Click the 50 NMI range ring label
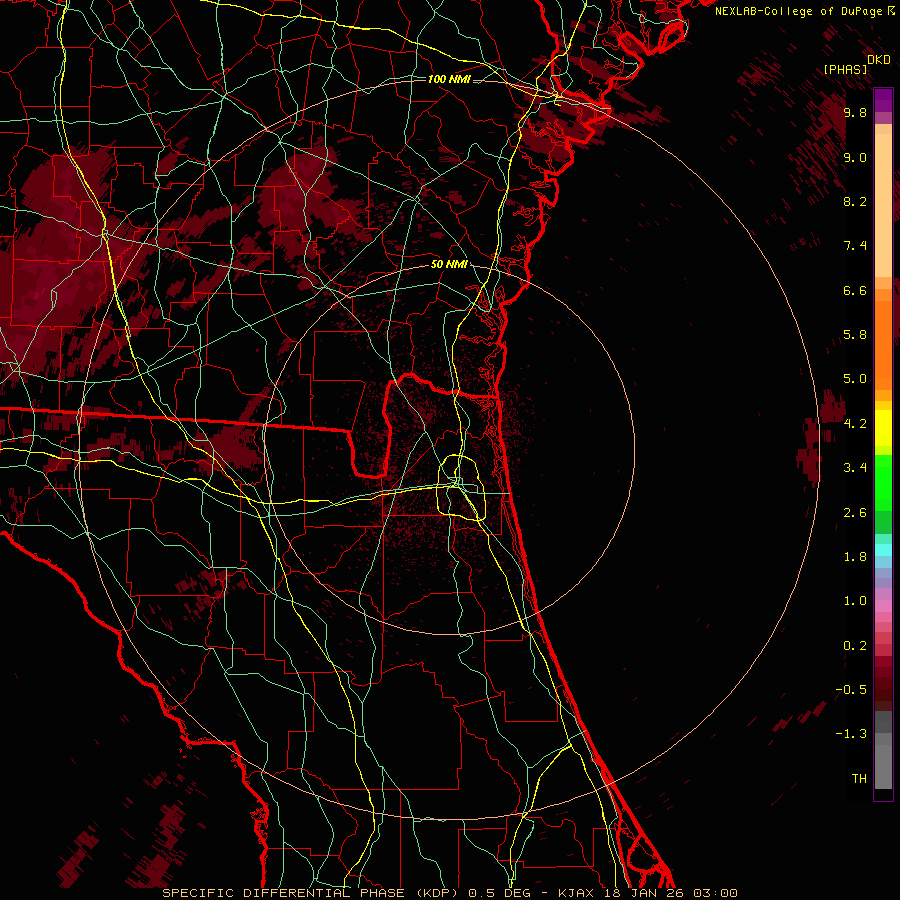Image resolution: width=900 pixels, height=900 pixels. (449, 265)
